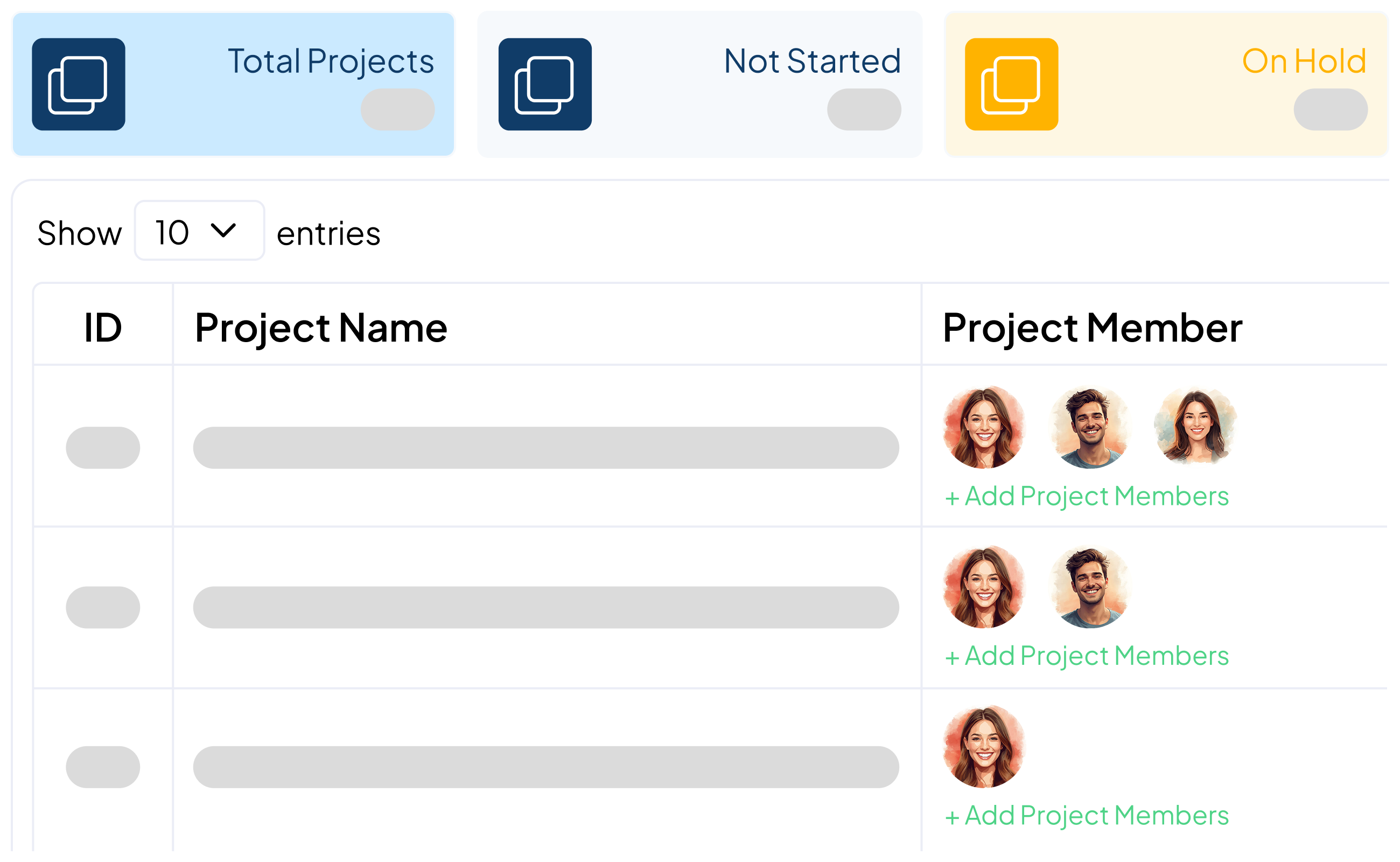The image size is (1400, 862).
Task: Click the Not Started projects icon
Action: pos(545,85)
